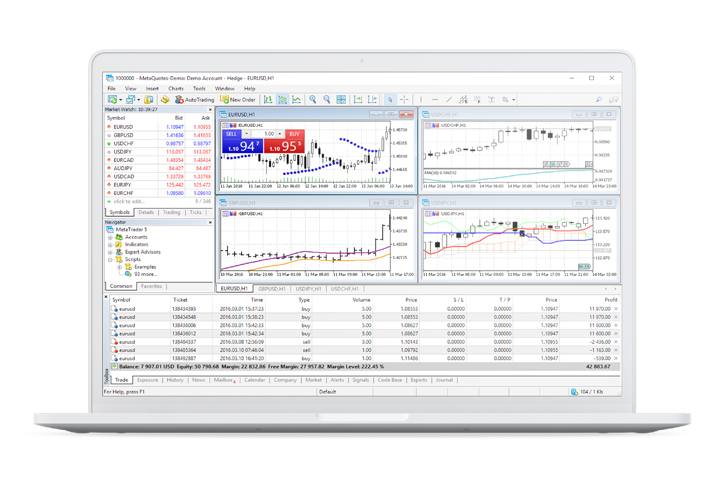Select the trendline drawing tool
Image resolution: width=726 pixels, height=477 pixels.
(449, 100)
